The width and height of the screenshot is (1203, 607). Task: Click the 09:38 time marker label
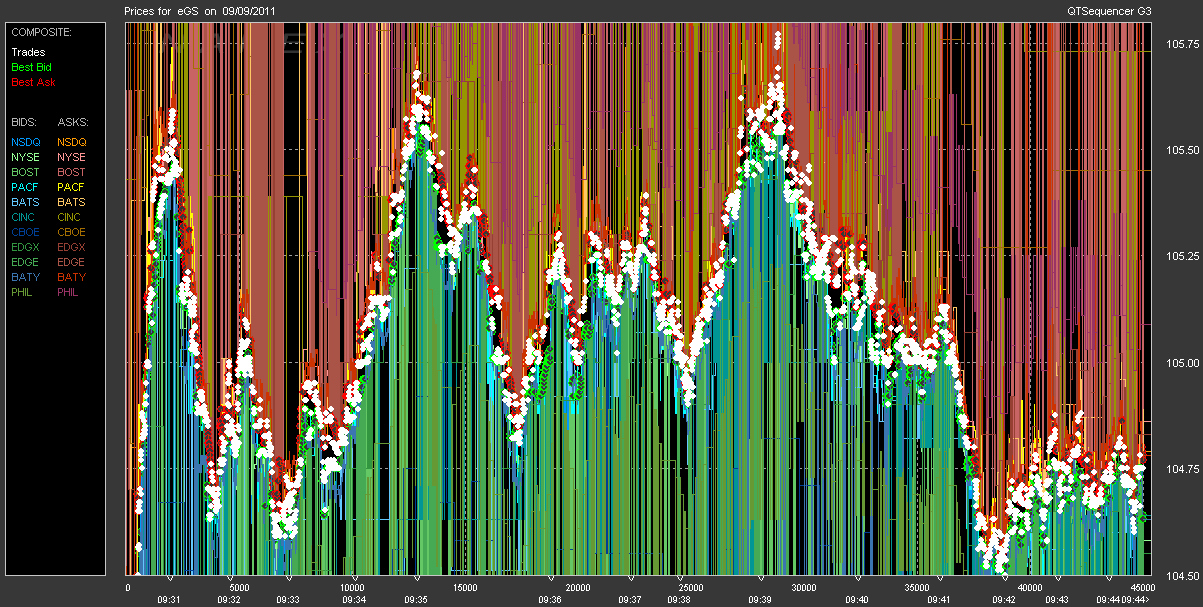[678, 600]
